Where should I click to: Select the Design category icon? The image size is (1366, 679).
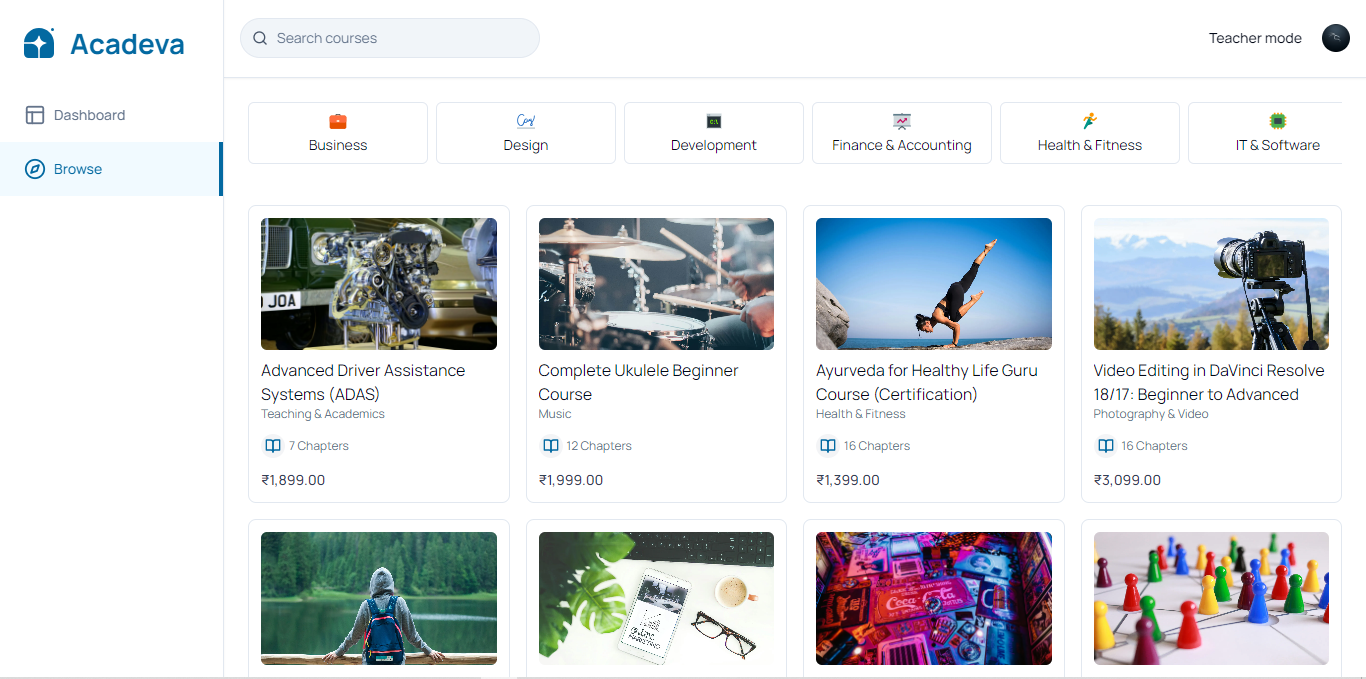coord(526,121)
